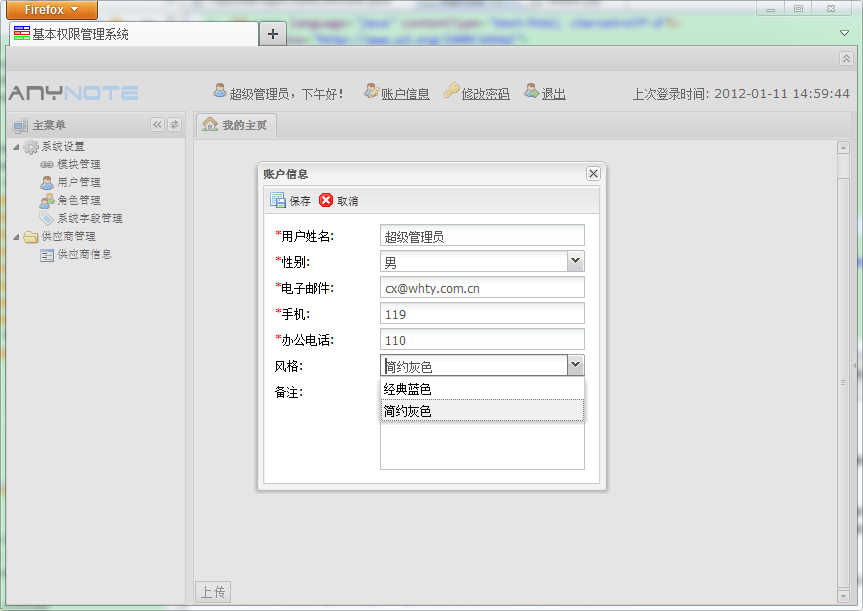Click inside the 备注 text area
863x611 pixels.
pos(482,445)
